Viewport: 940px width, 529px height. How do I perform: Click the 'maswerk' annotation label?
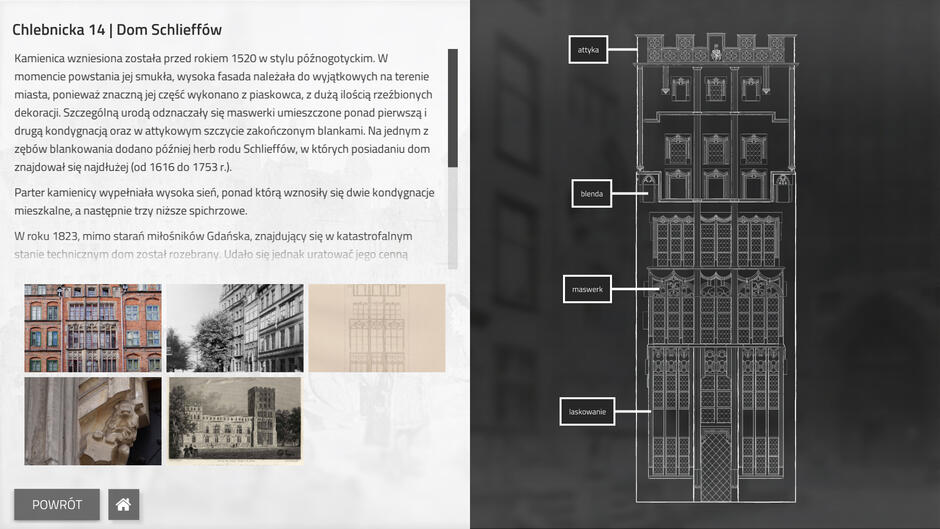pyautogui.click(x=586, y=289)
